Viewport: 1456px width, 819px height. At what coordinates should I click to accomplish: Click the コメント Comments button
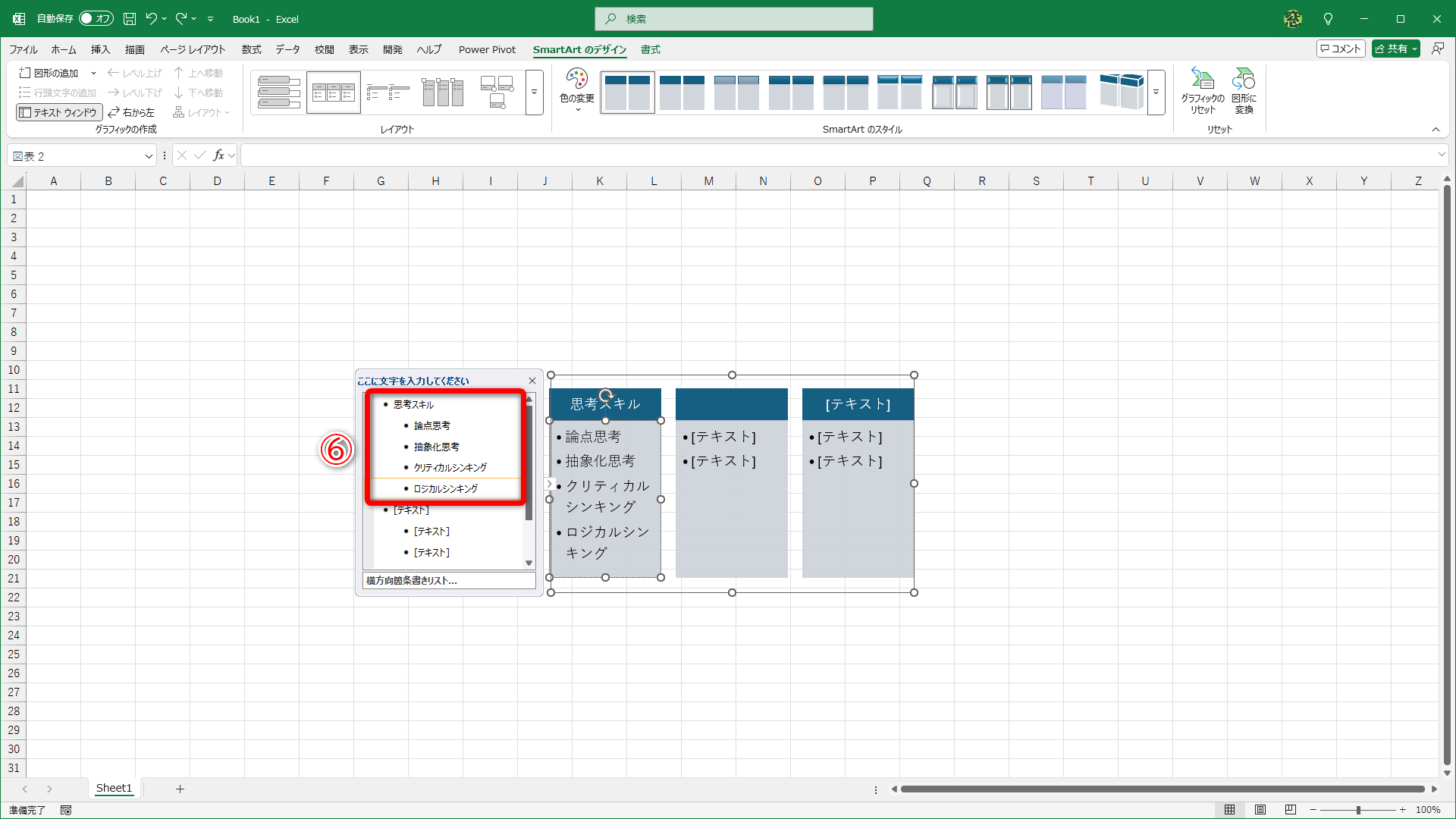click(1341, 49)
